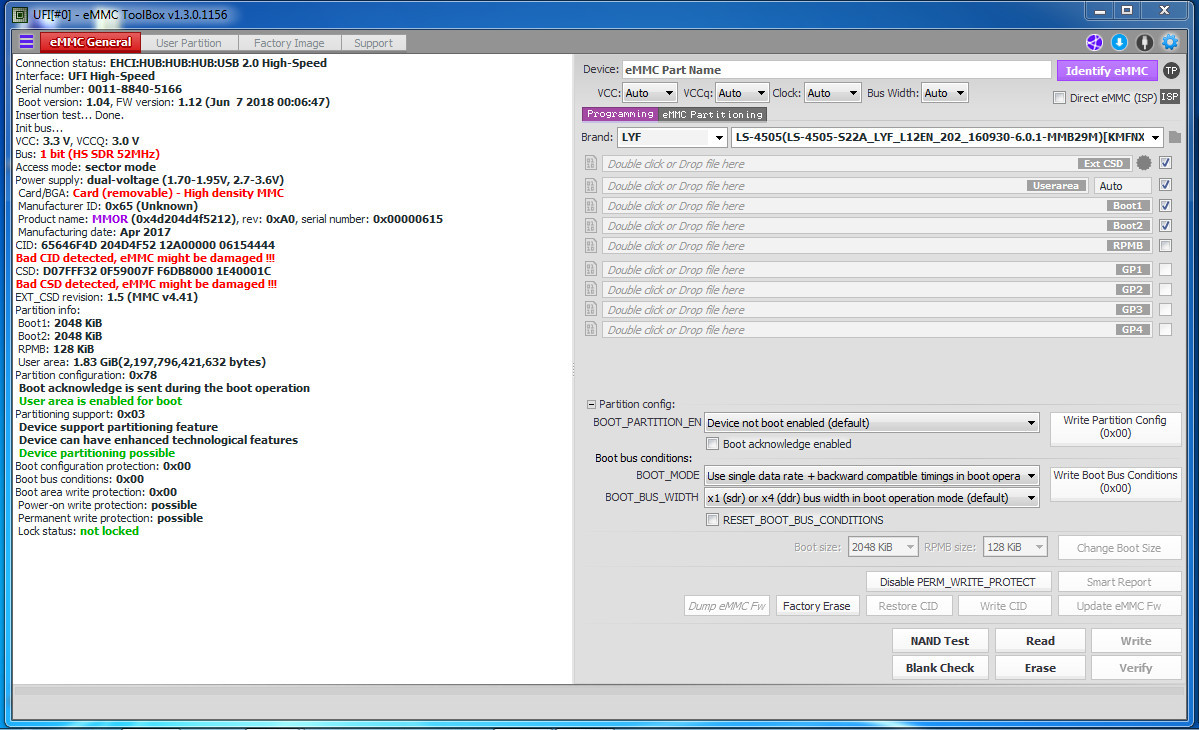Screen dimensions: 1199x730
Task: Select the eMMC Partitioning sub-tab
Action: [713, 114]
